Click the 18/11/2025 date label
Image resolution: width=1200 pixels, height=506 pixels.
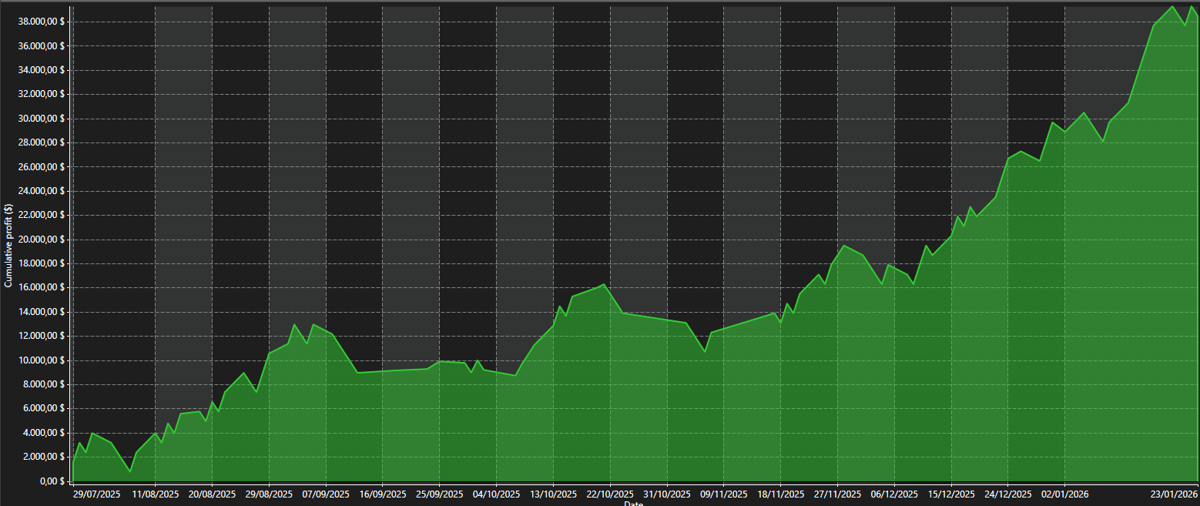click(x=781, y=493)
